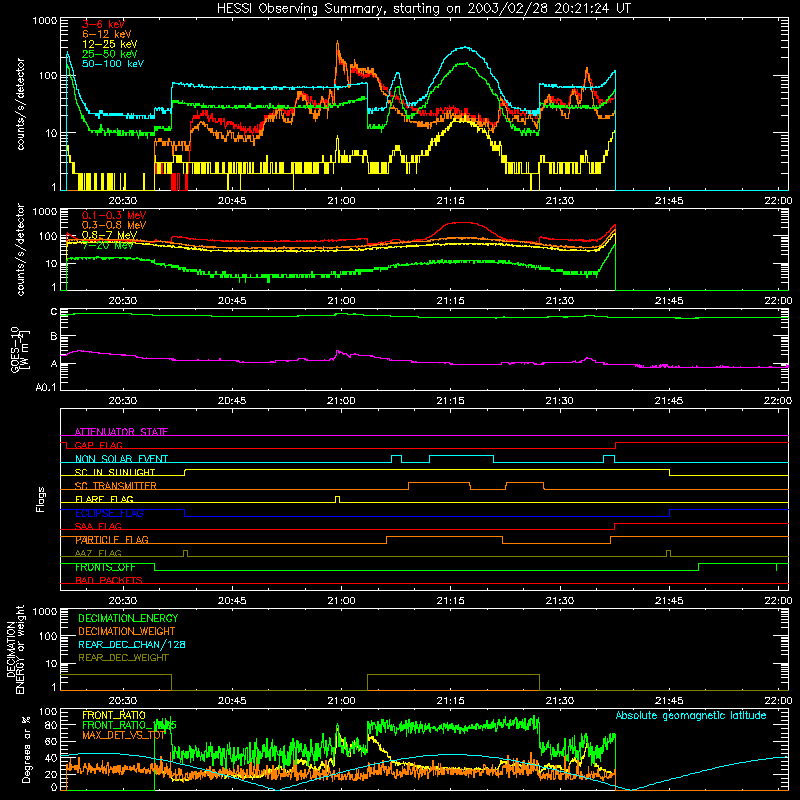This screenshot has width=800, height=800.
Task: Click the REAR_DEC_CHAN/128 legend label
Action: coord(132,645)
